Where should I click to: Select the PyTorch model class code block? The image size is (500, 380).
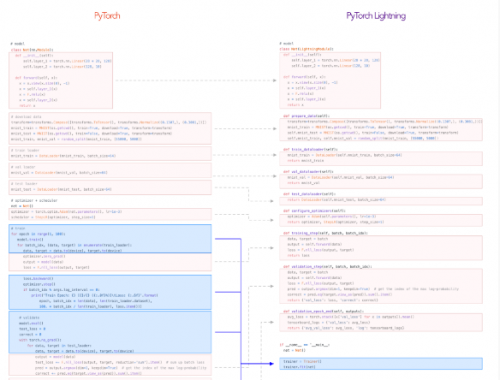tap(61, 80)
